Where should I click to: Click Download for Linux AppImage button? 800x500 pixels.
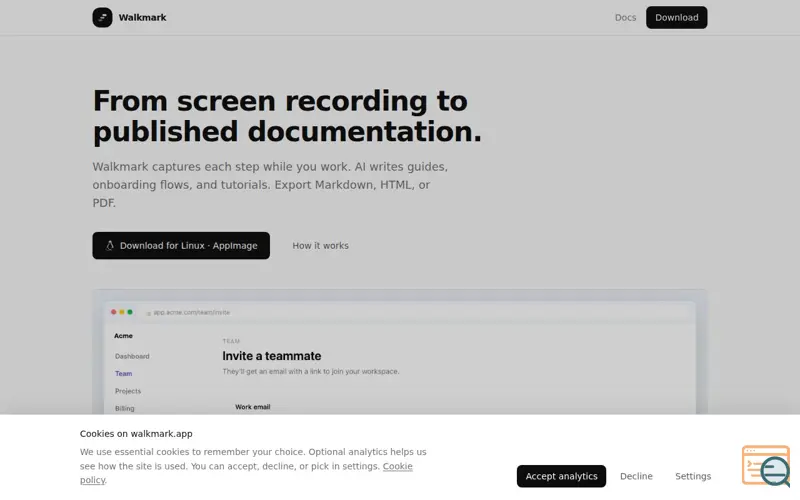tap(181, 245)
